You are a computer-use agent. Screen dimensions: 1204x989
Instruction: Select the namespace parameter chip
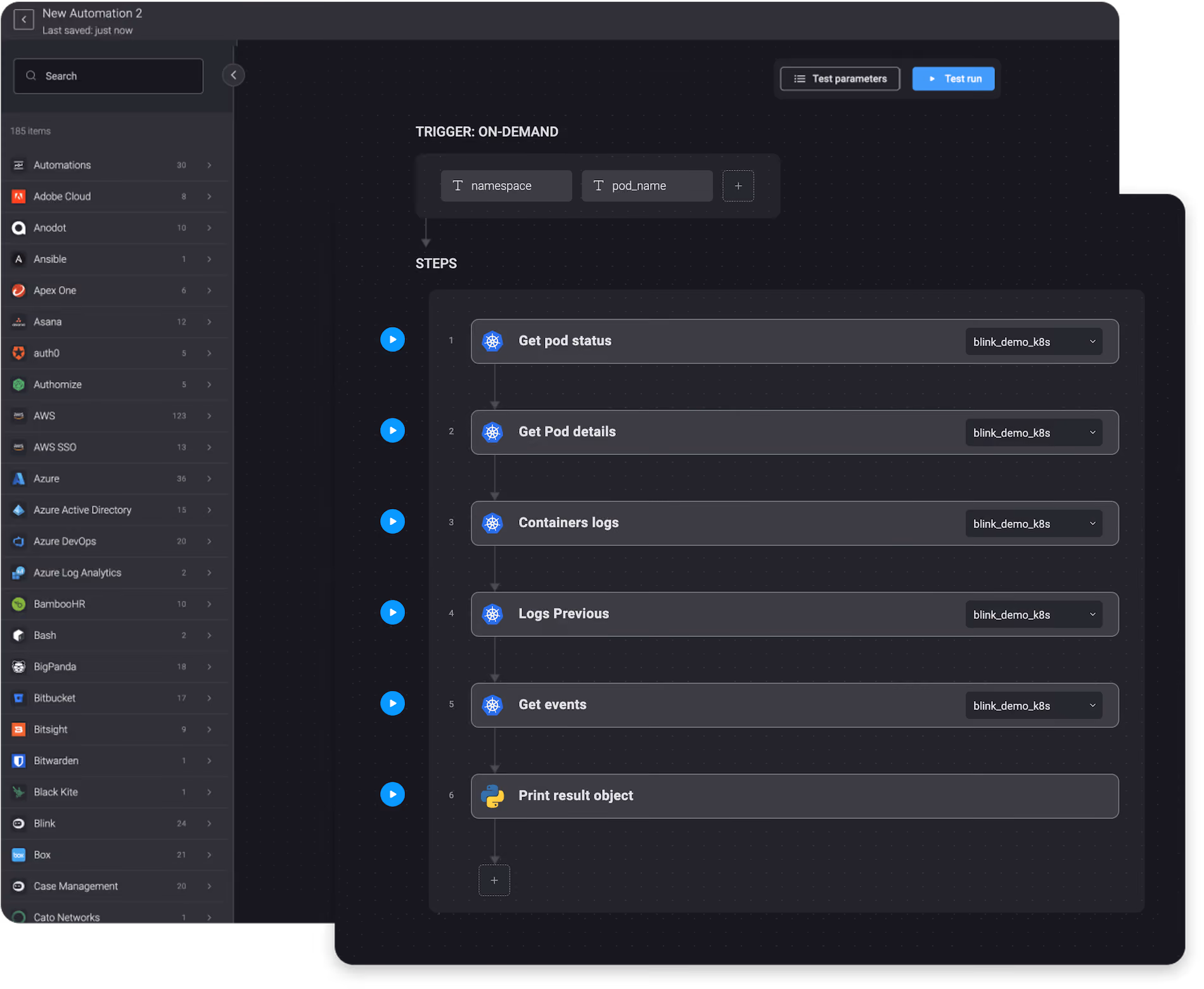click(x=506, y=186)
